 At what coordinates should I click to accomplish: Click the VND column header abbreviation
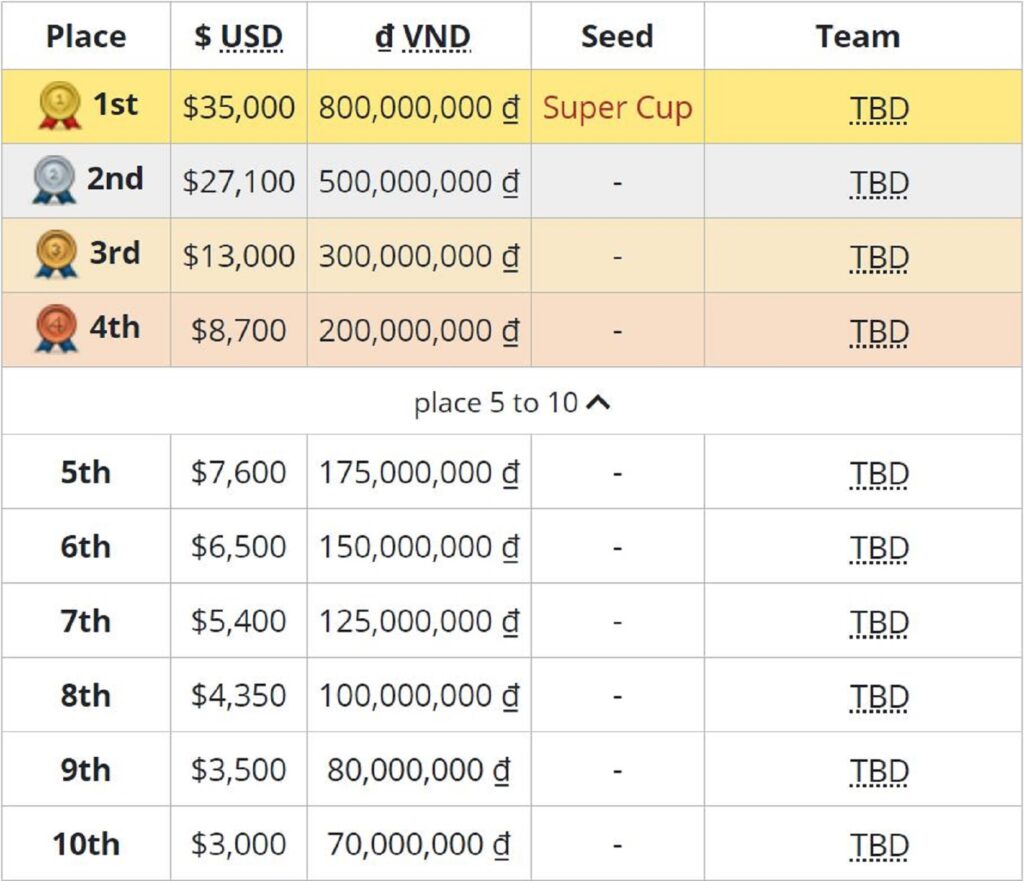436,37
